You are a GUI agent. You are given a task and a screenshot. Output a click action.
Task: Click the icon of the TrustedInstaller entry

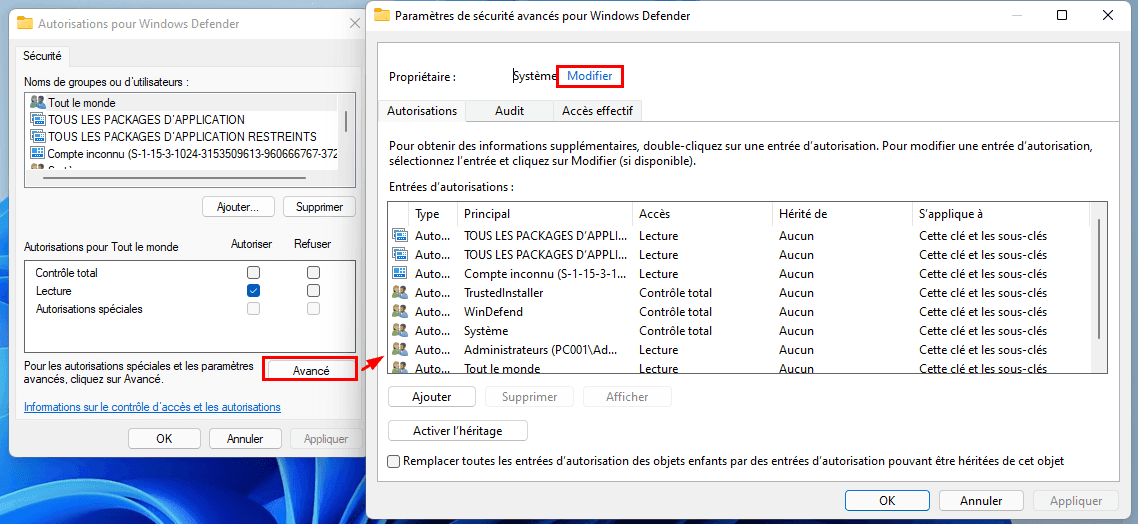(x=399, y=292)
